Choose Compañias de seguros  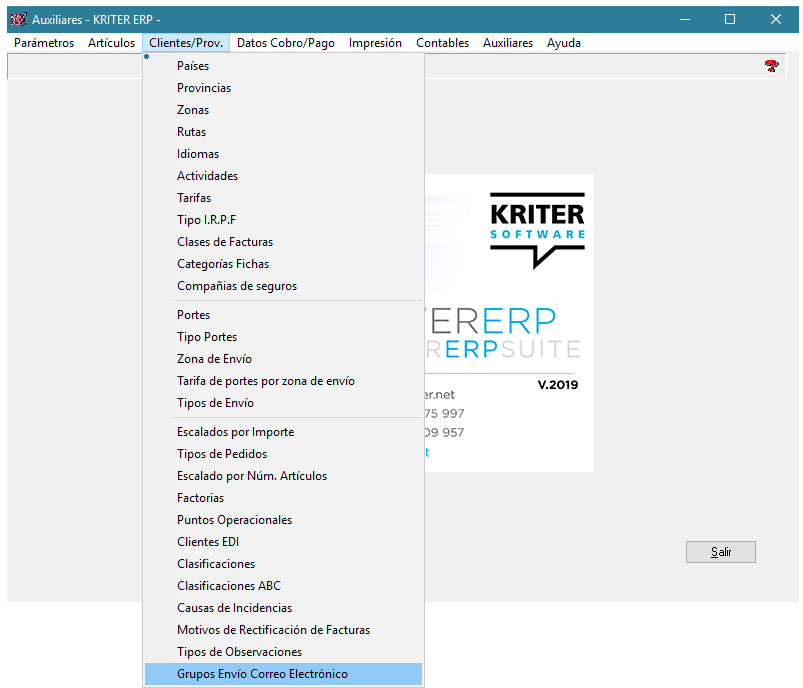coord(283,286)
